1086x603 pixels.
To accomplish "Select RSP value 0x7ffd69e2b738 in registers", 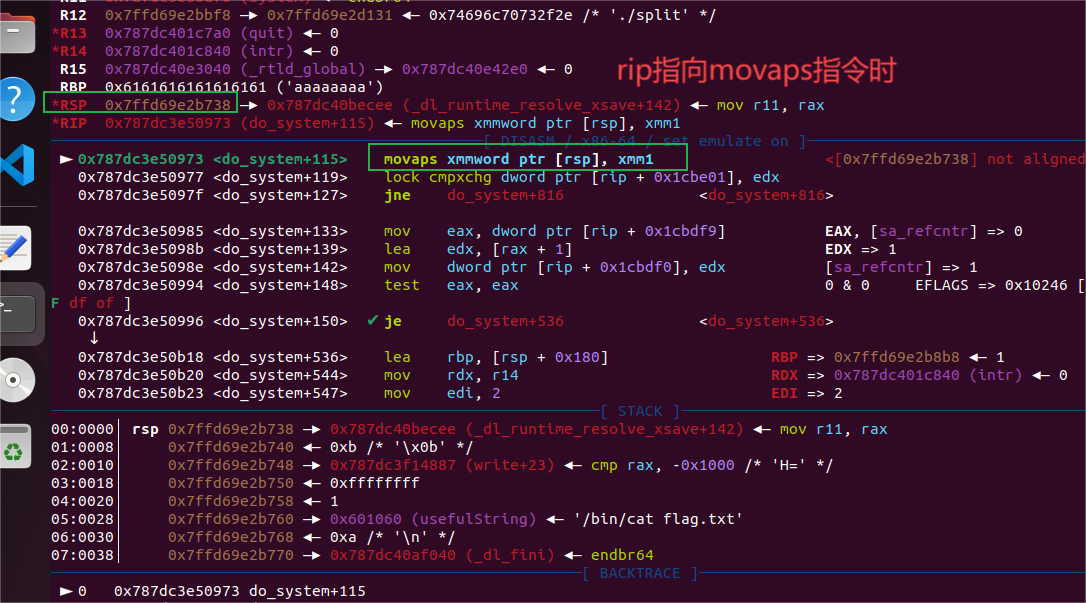I will [x=168, y=105].
